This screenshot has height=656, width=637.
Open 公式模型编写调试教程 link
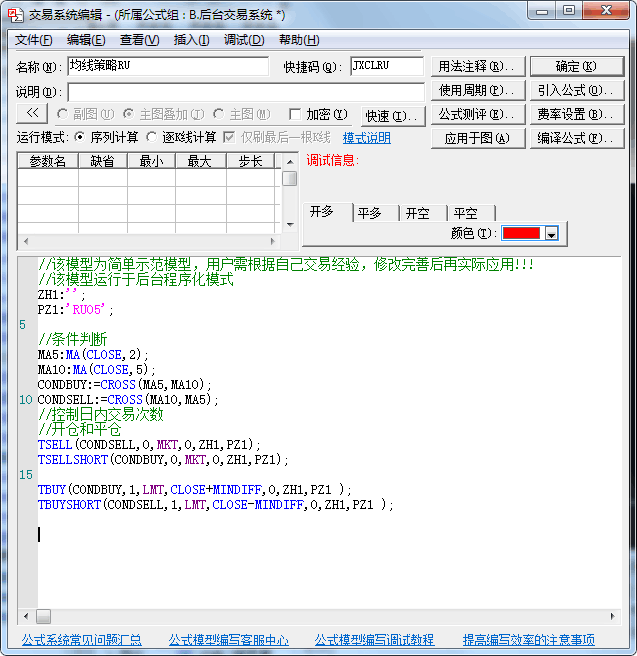[x=374, y=640]
